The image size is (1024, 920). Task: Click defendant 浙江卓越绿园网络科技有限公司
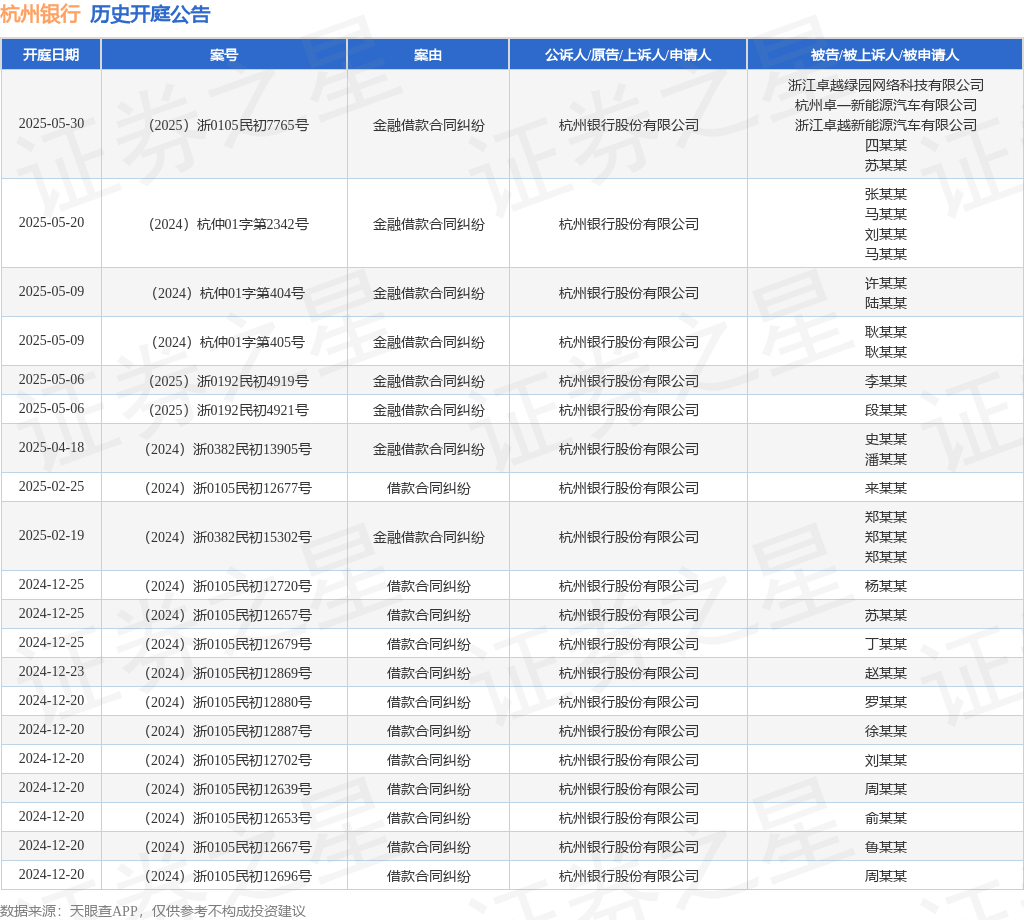tap(886, 85)
